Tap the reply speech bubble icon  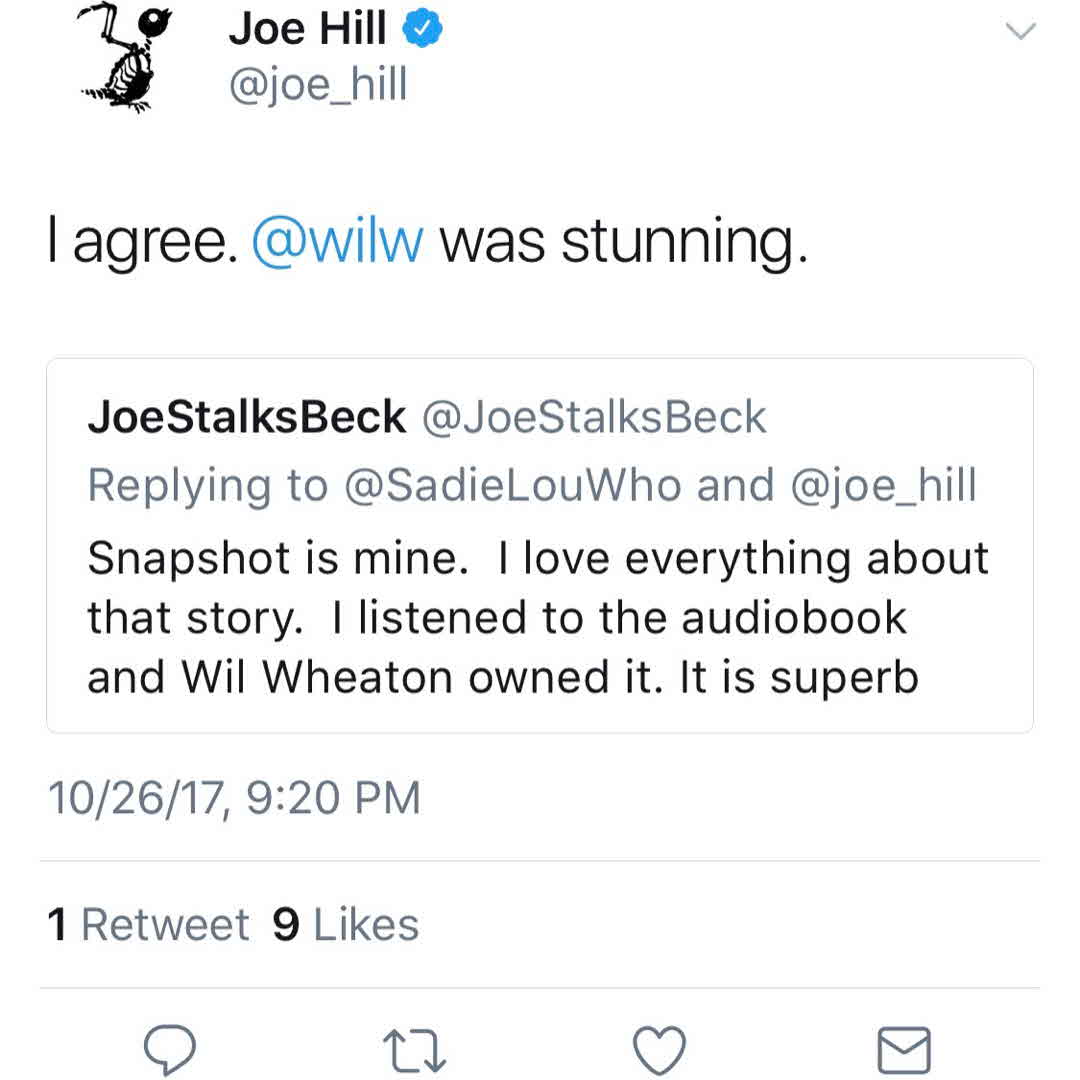170,1050
